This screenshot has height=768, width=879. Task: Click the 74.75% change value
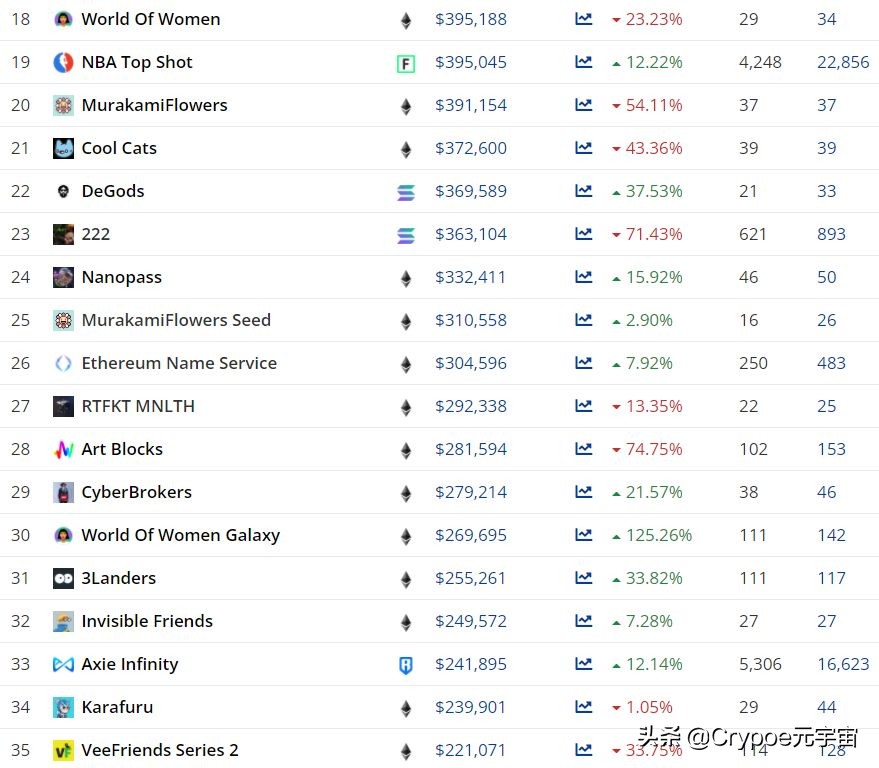pyautogui.click(x=654, y=449)
